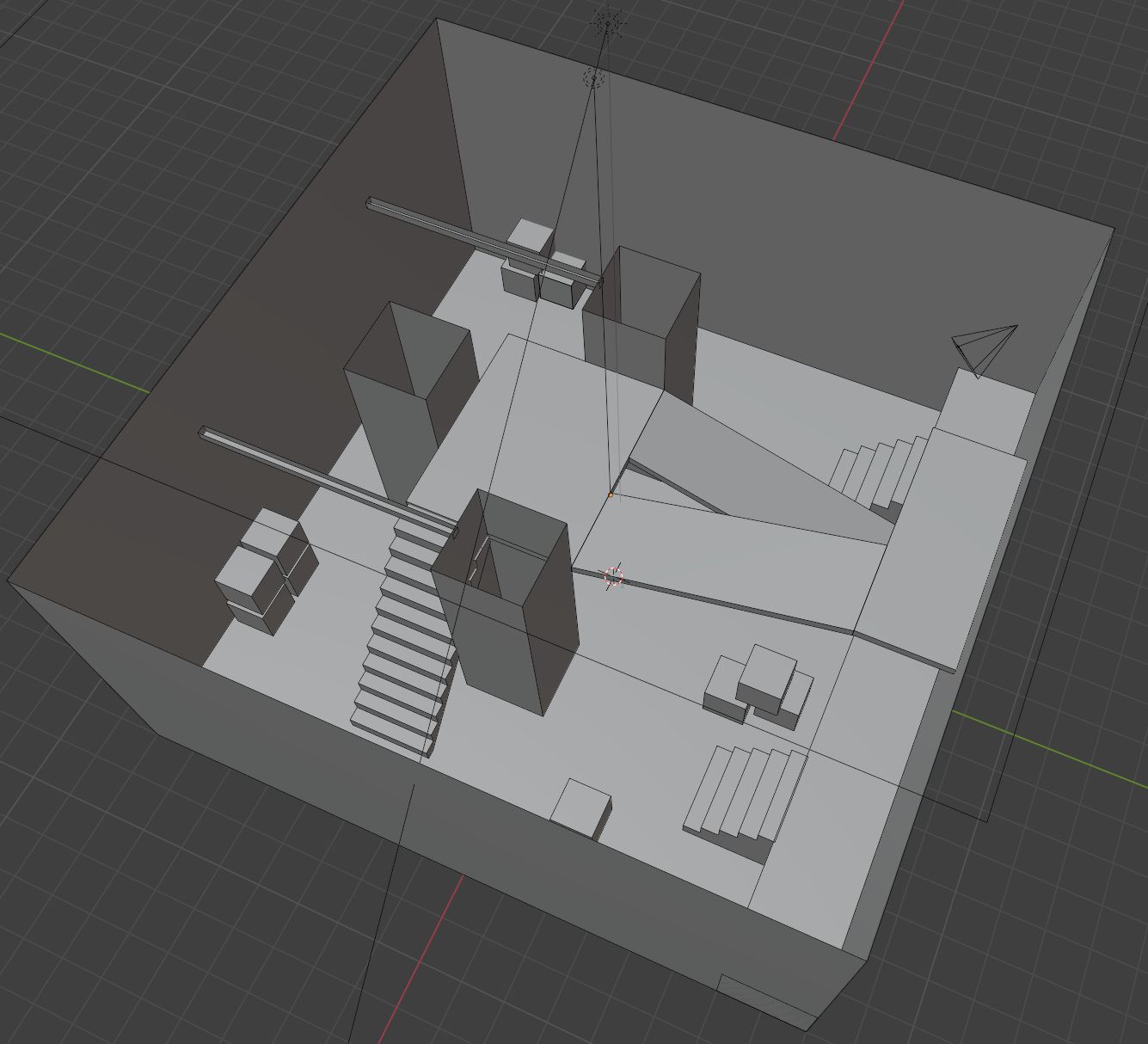1148x1044 pixels.
Task: Select the small stairs beside the camera platform
Action: click(x=877, y=473)
